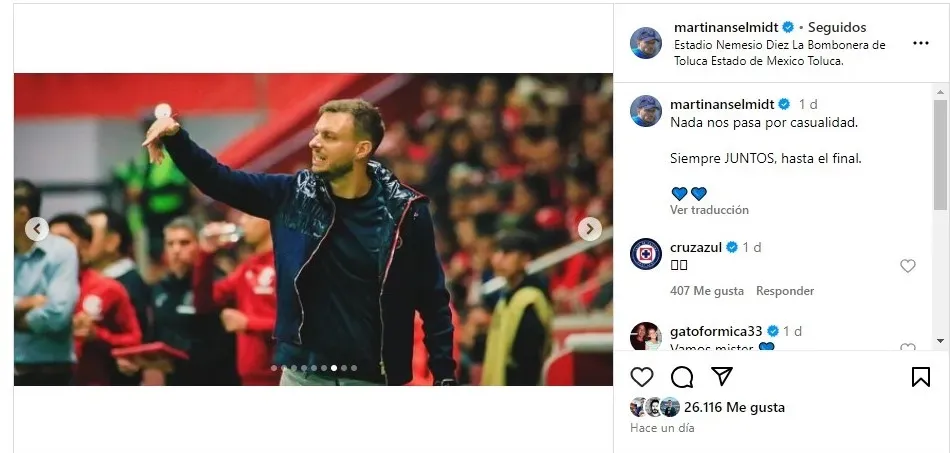
Task: Reply to cruzazul comment via Responder
Action: coord(785,291)
